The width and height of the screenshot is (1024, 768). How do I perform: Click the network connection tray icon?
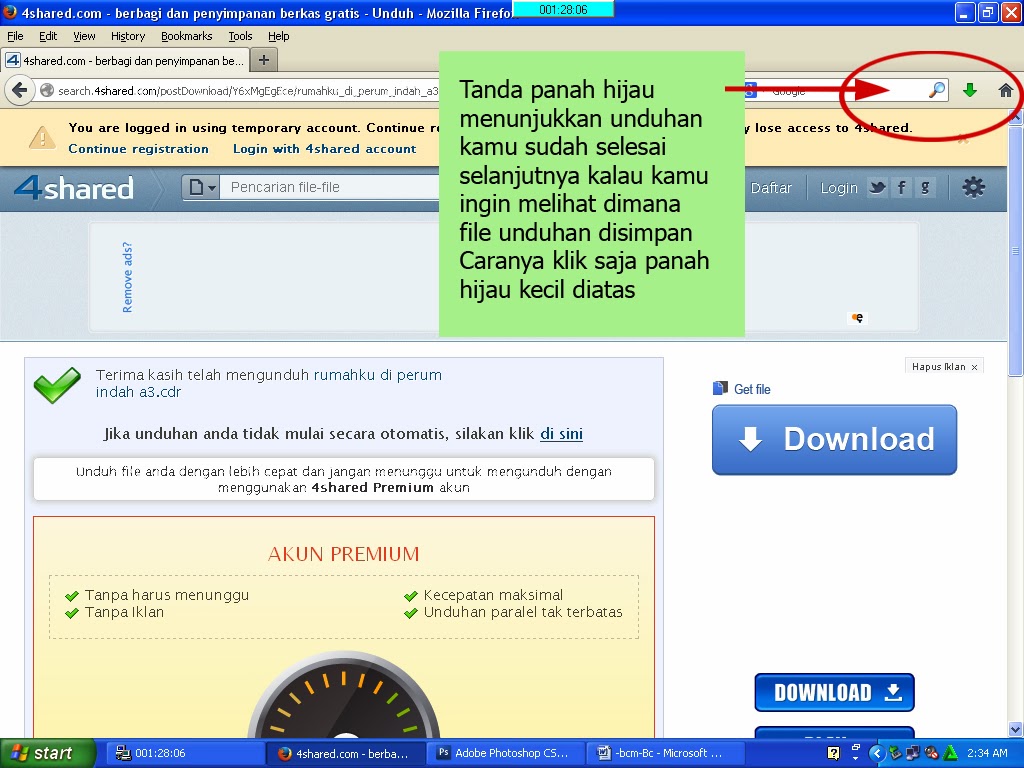(914, 753)
